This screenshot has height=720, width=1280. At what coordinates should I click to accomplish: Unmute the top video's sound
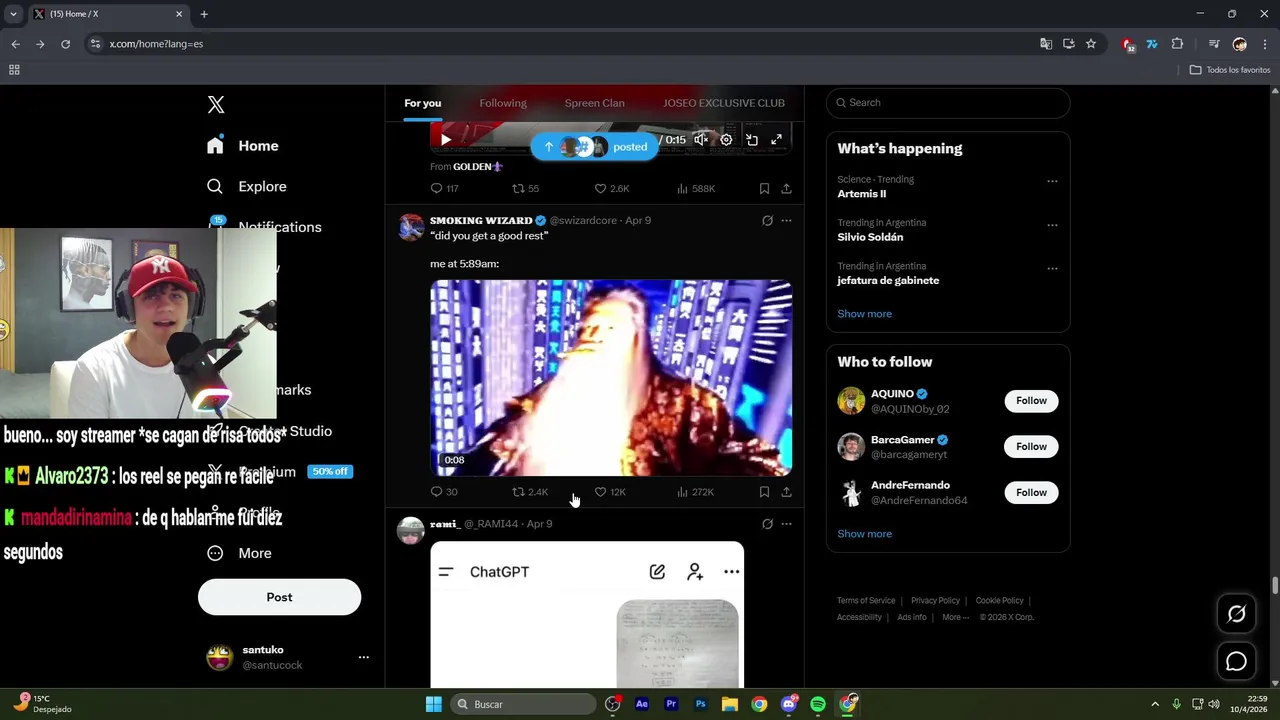pos(701,140)
